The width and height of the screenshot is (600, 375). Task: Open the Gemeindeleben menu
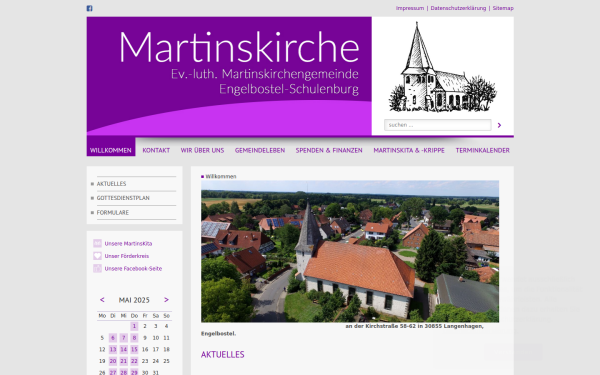[x=260, y=150]
